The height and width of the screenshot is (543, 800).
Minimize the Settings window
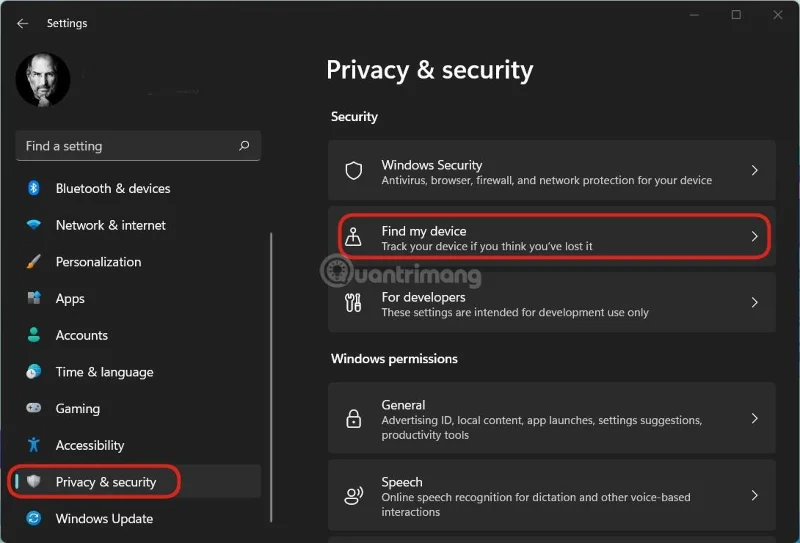[694, 15]
